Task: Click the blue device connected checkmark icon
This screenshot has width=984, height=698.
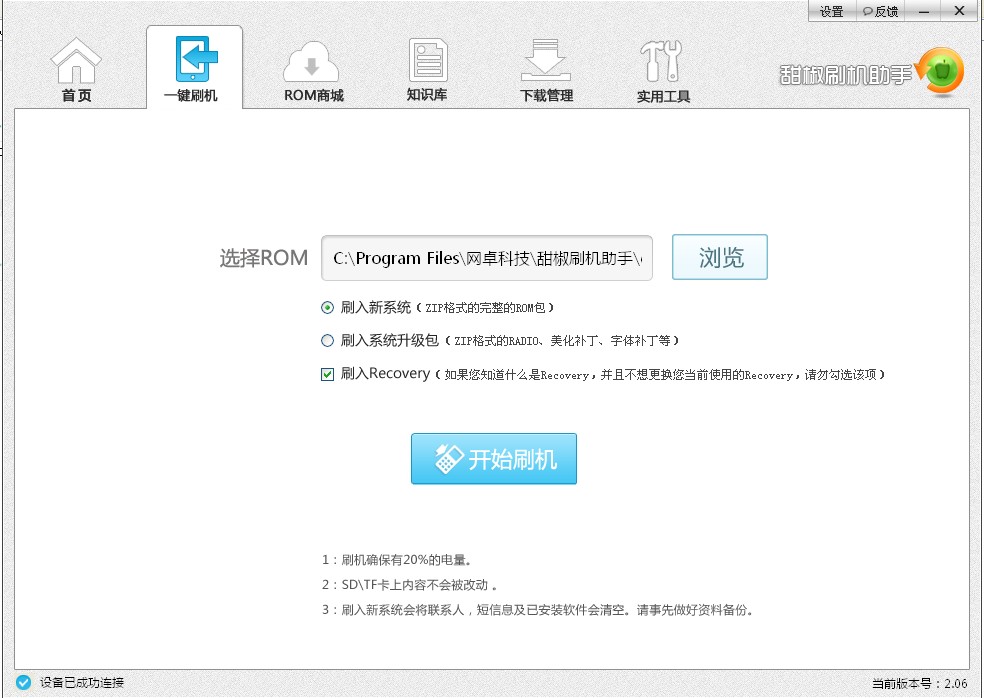Action: 23,682
